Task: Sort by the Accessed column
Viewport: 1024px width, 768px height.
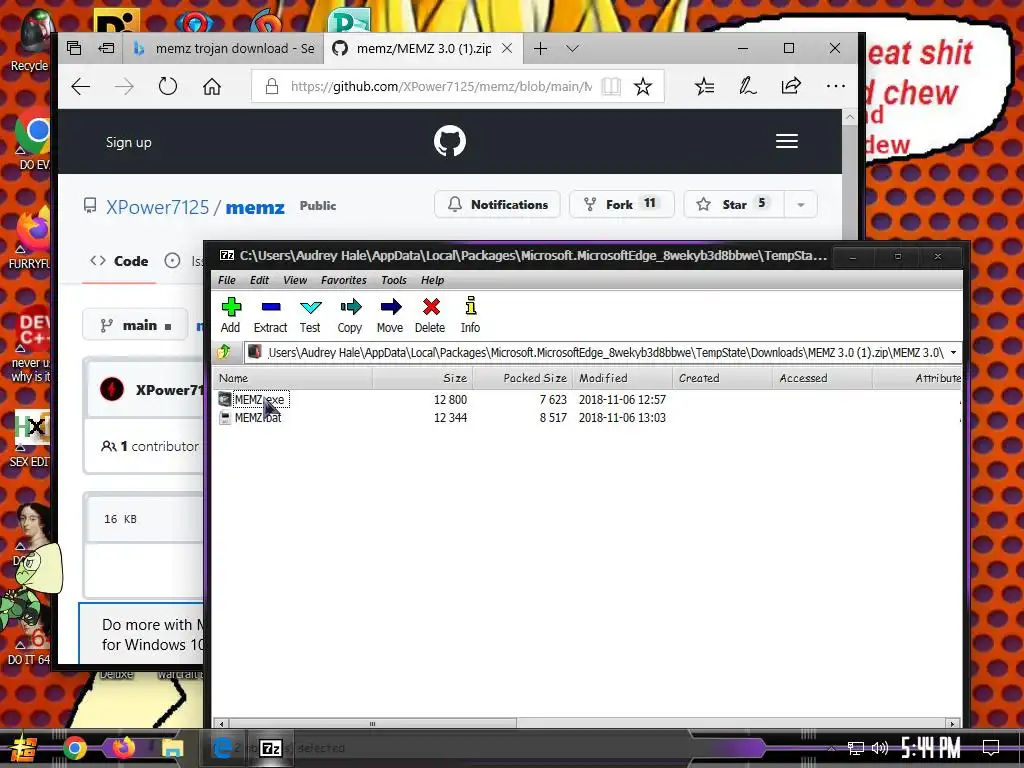Action: pos(822,378)
